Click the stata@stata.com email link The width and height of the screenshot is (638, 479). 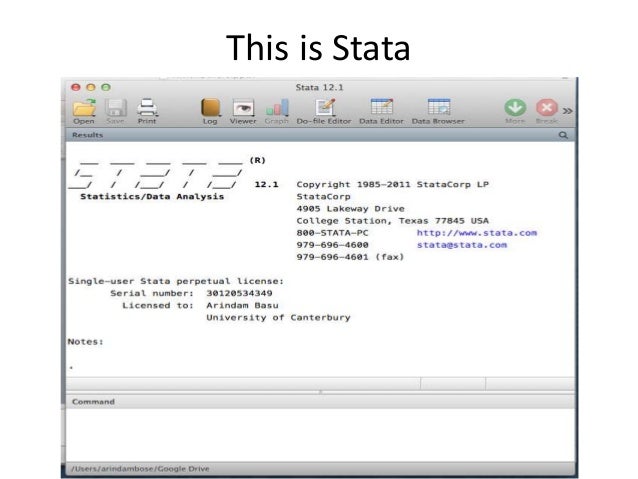click(462, 245)
